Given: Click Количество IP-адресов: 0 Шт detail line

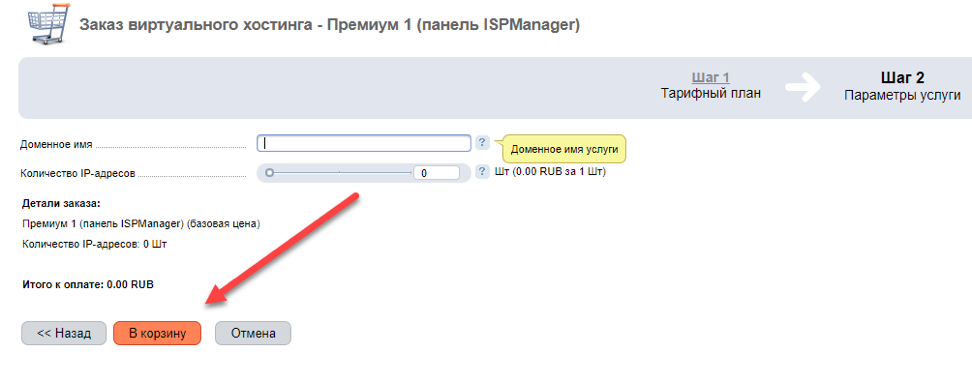Looking at the screenshot, I should pyautogui.click(x=94, y=244).
